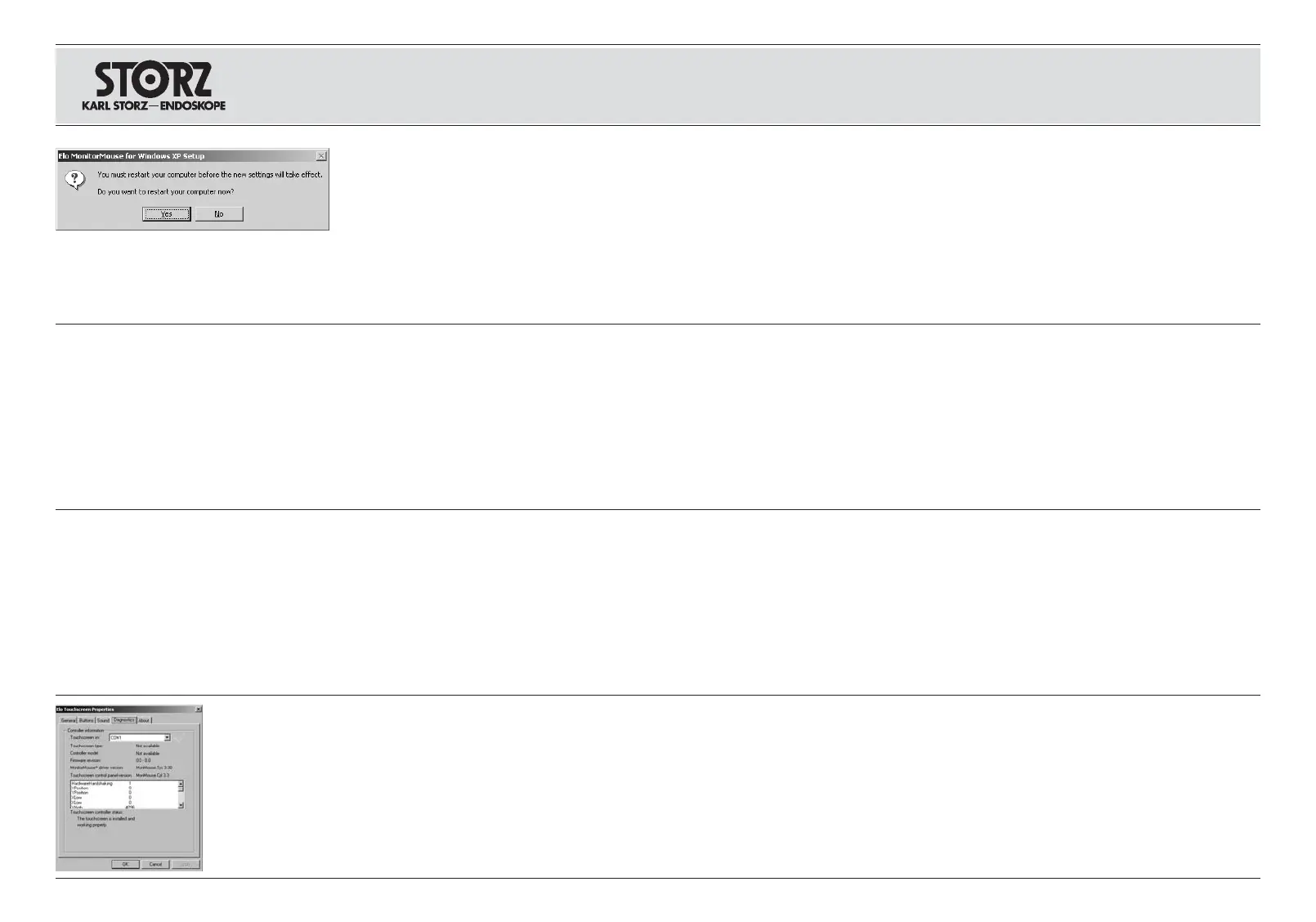Viewport: 1316px width, 922px height.
Task: Click No in the restart prompt
Action: tap(219, 214)
